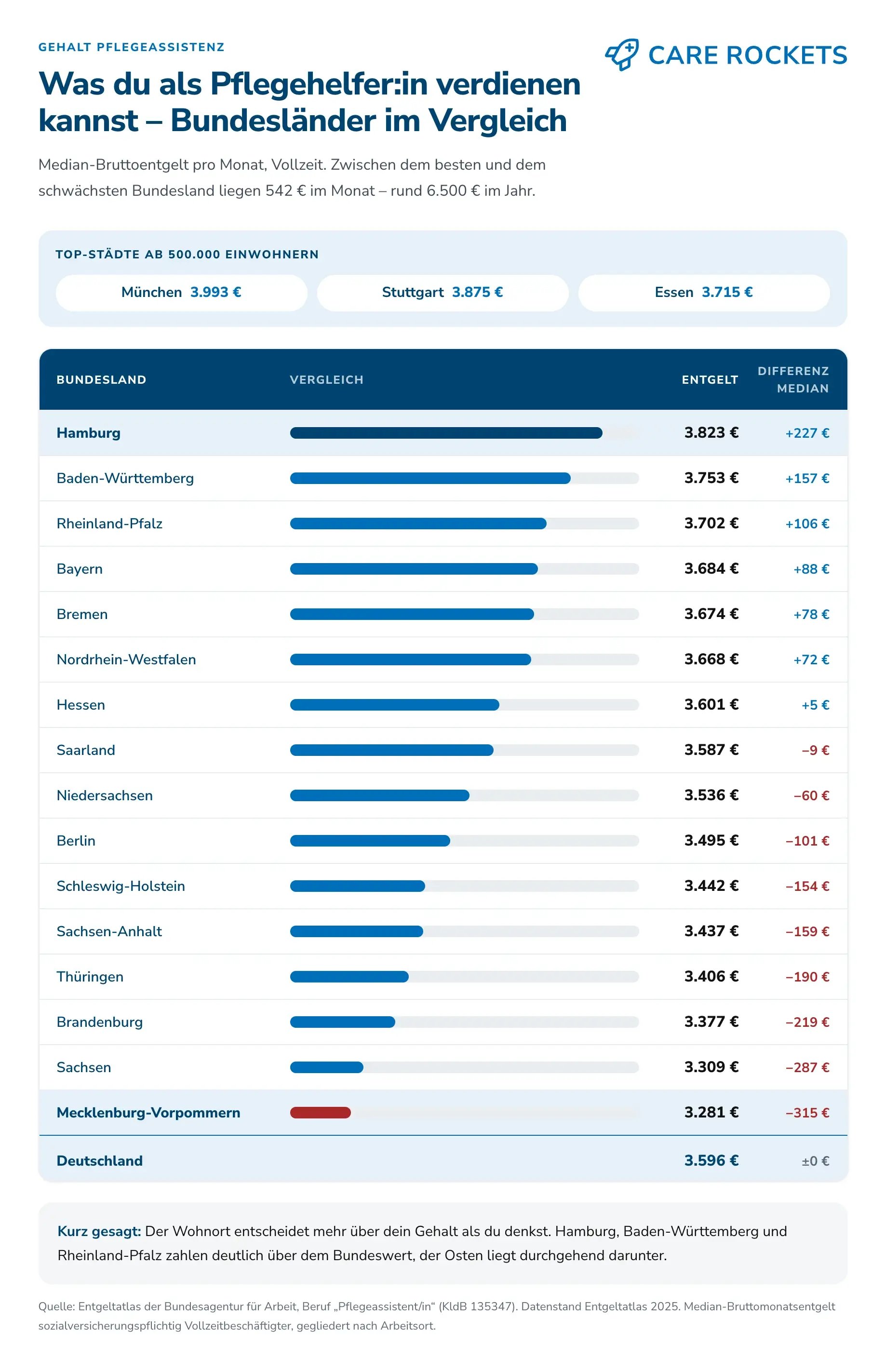The image size is (885, 1372).
Task: Click the 3.753 € value
Action: 711,478
